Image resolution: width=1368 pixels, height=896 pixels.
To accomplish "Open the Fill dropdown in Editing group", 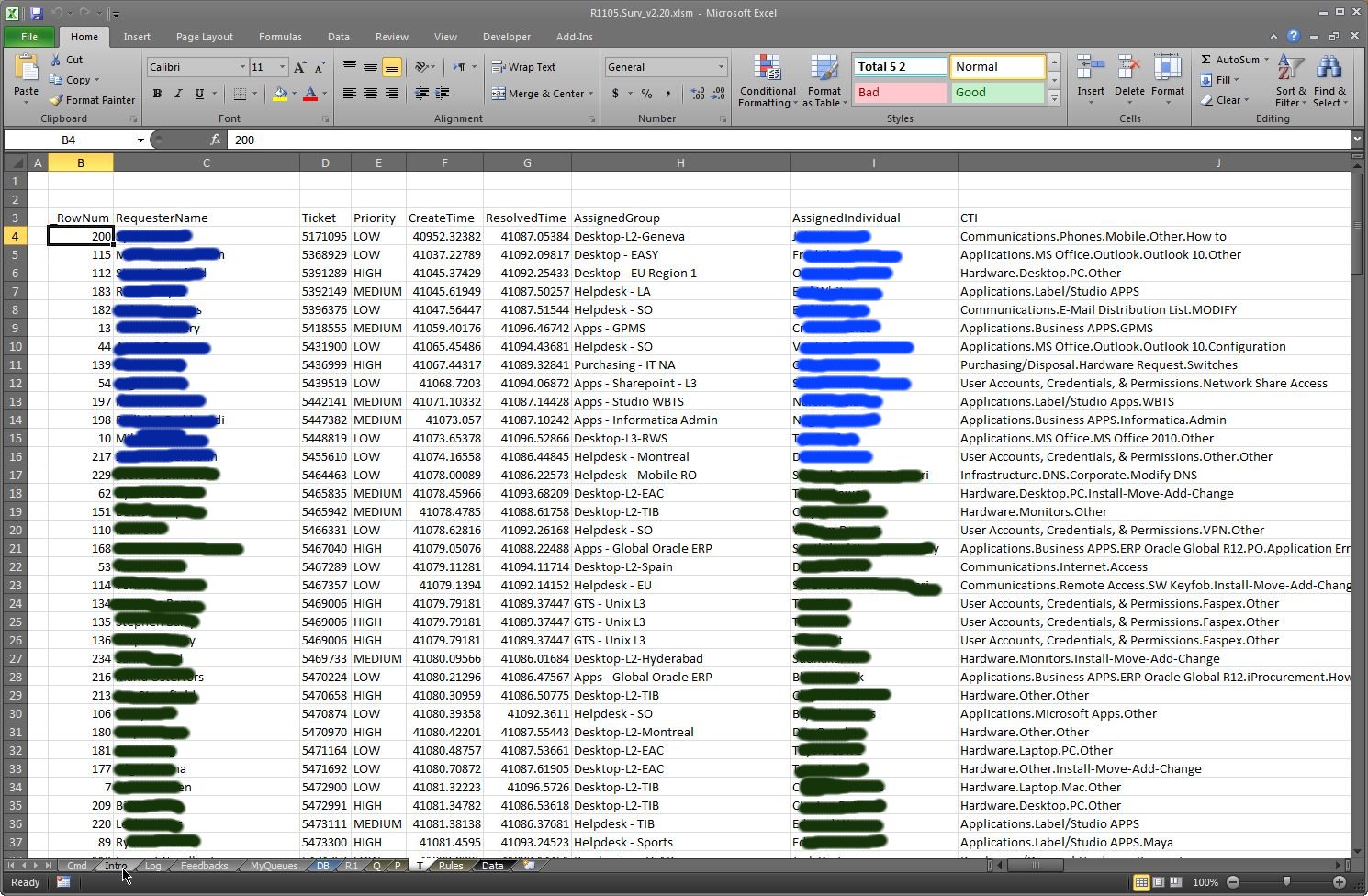I will tap(1219, 80).
